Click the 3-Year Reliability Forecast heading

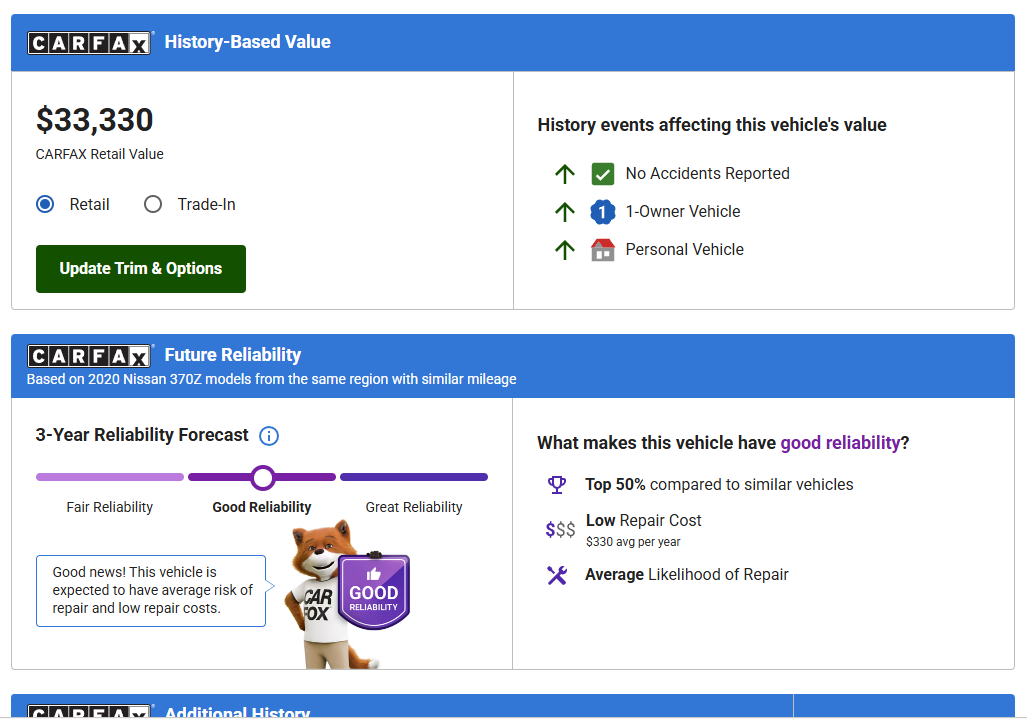click(142, 435)
